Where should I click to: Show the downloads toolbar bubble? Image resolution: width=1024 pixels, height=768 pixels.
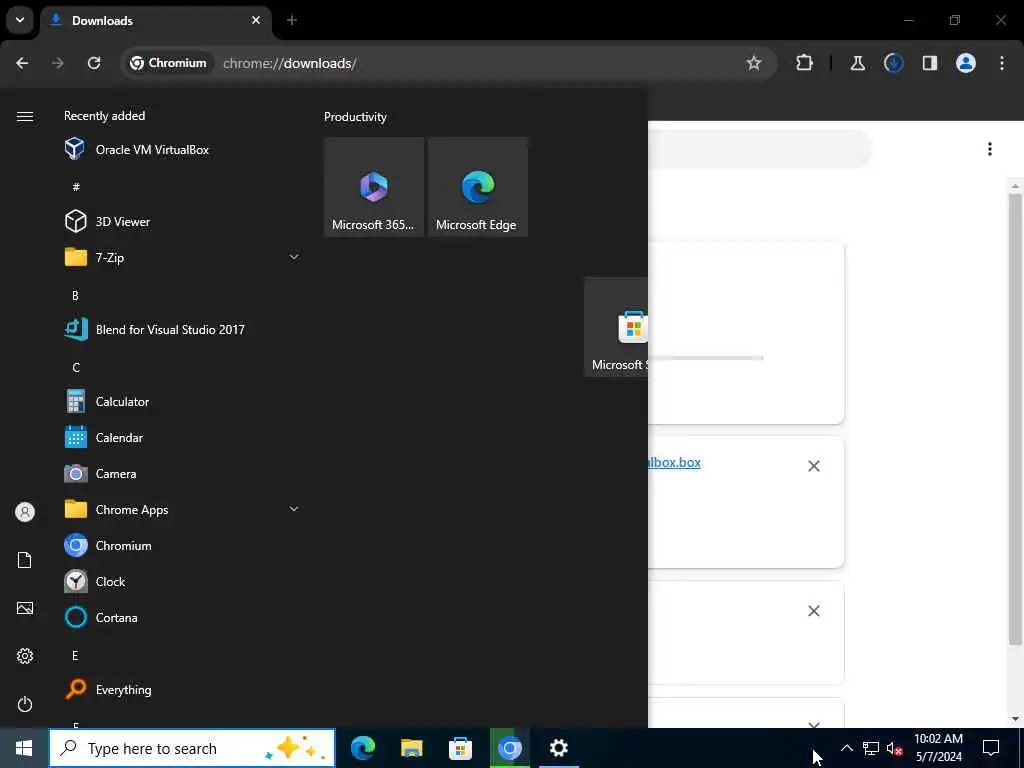click(893, 63)
